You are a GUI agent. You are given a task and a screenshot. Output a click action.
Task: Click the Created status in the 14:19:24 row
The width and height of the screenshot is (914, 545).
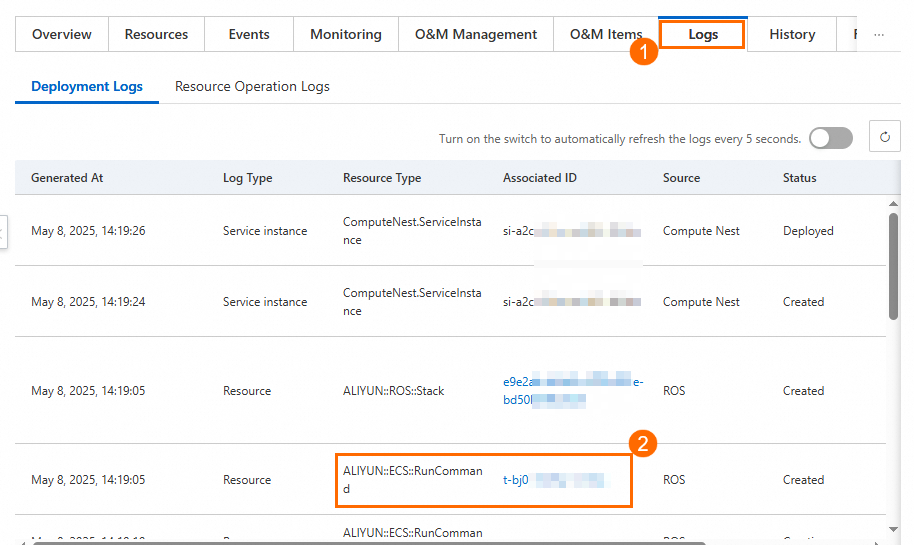tap(803, 302)
